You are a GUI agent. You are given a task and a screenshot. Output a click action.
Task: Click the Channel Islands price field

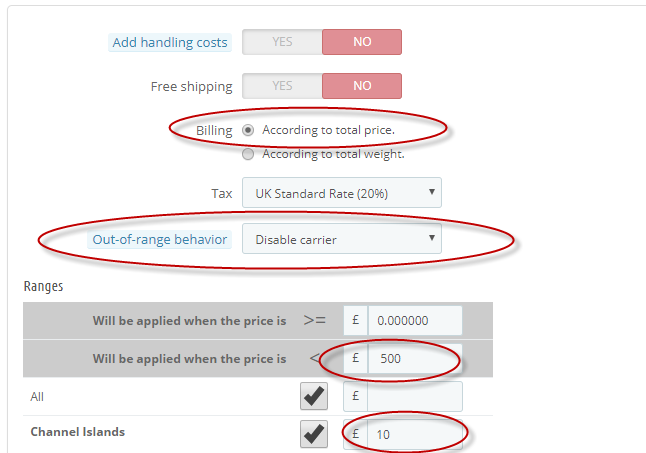(414, 434)
